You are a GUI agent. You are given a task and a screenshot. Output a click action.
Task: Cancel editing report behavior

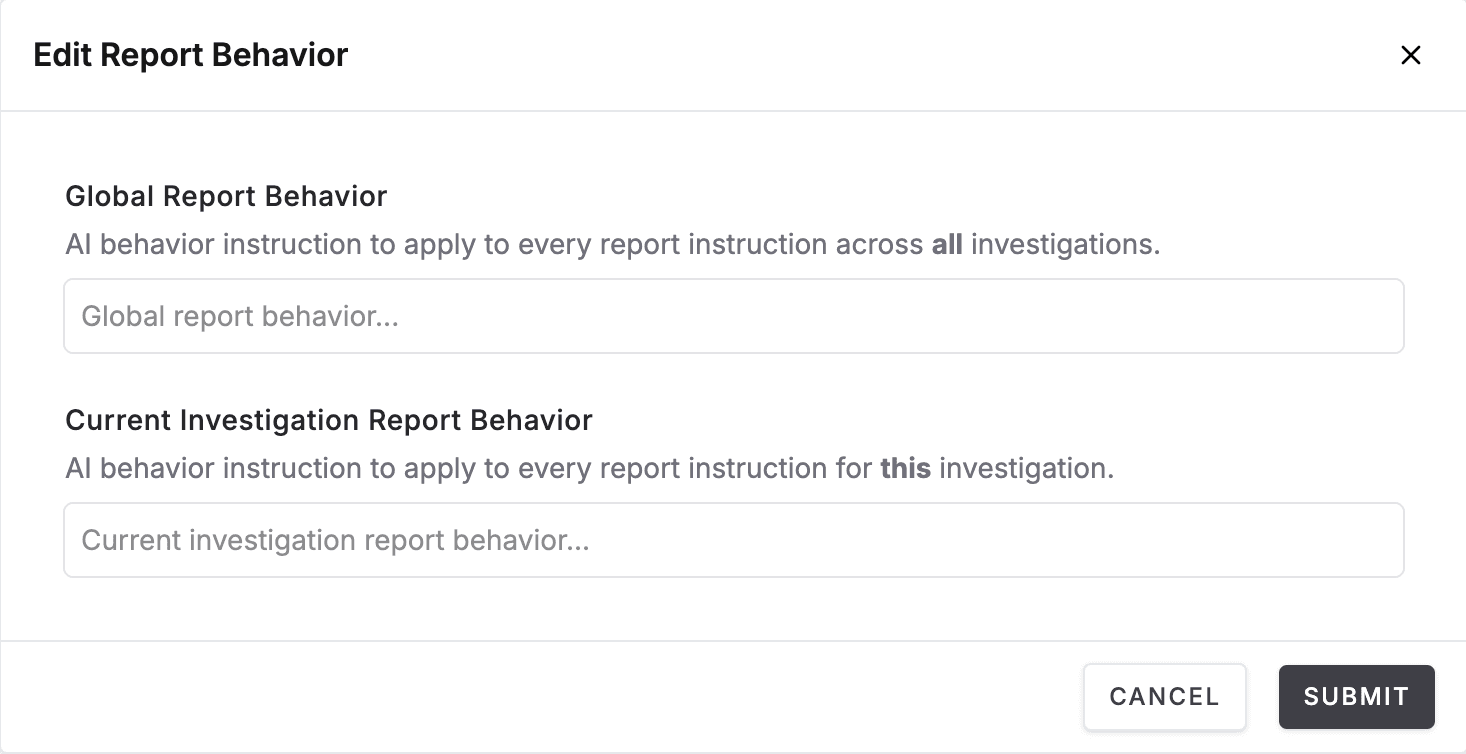pos(1165,697)
